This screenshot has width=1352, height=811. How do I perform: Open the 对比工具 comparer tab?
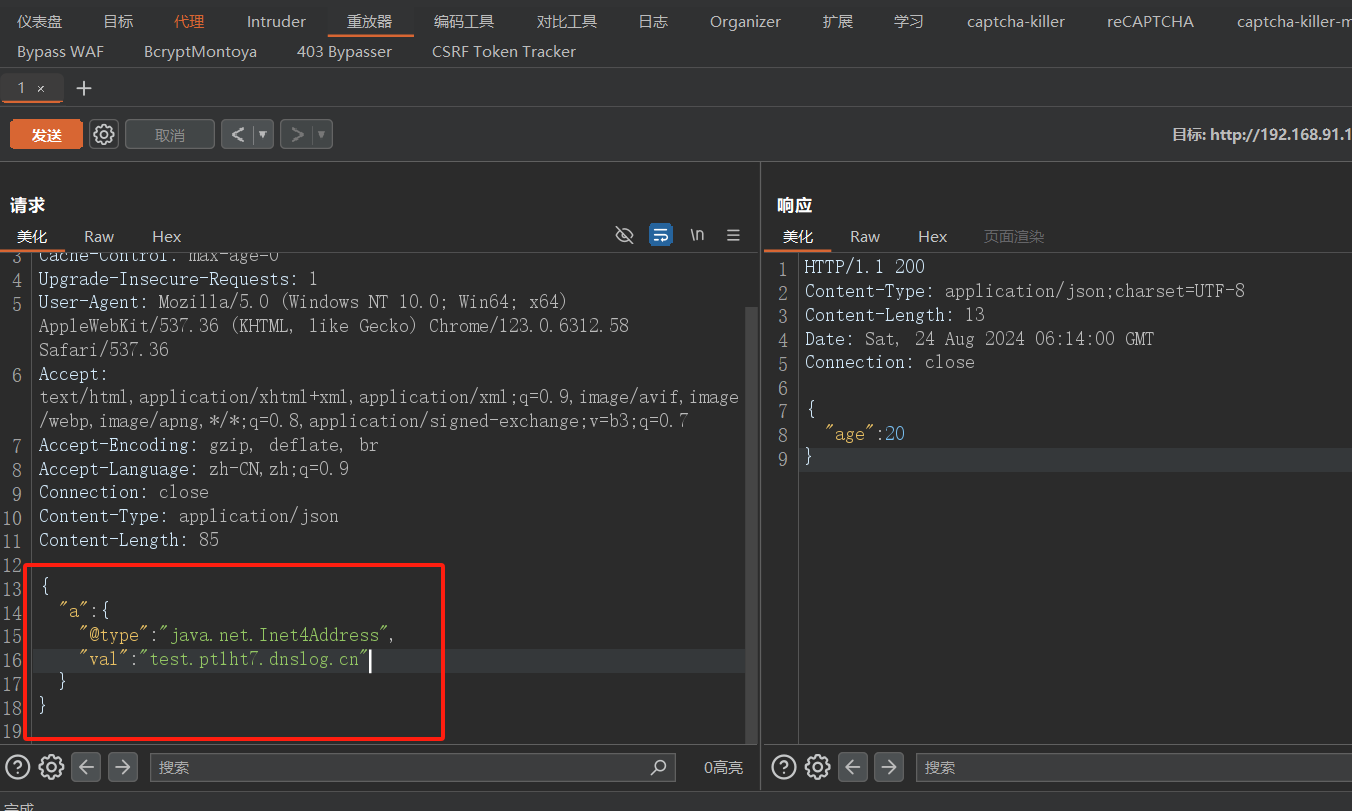coord(567,21)
